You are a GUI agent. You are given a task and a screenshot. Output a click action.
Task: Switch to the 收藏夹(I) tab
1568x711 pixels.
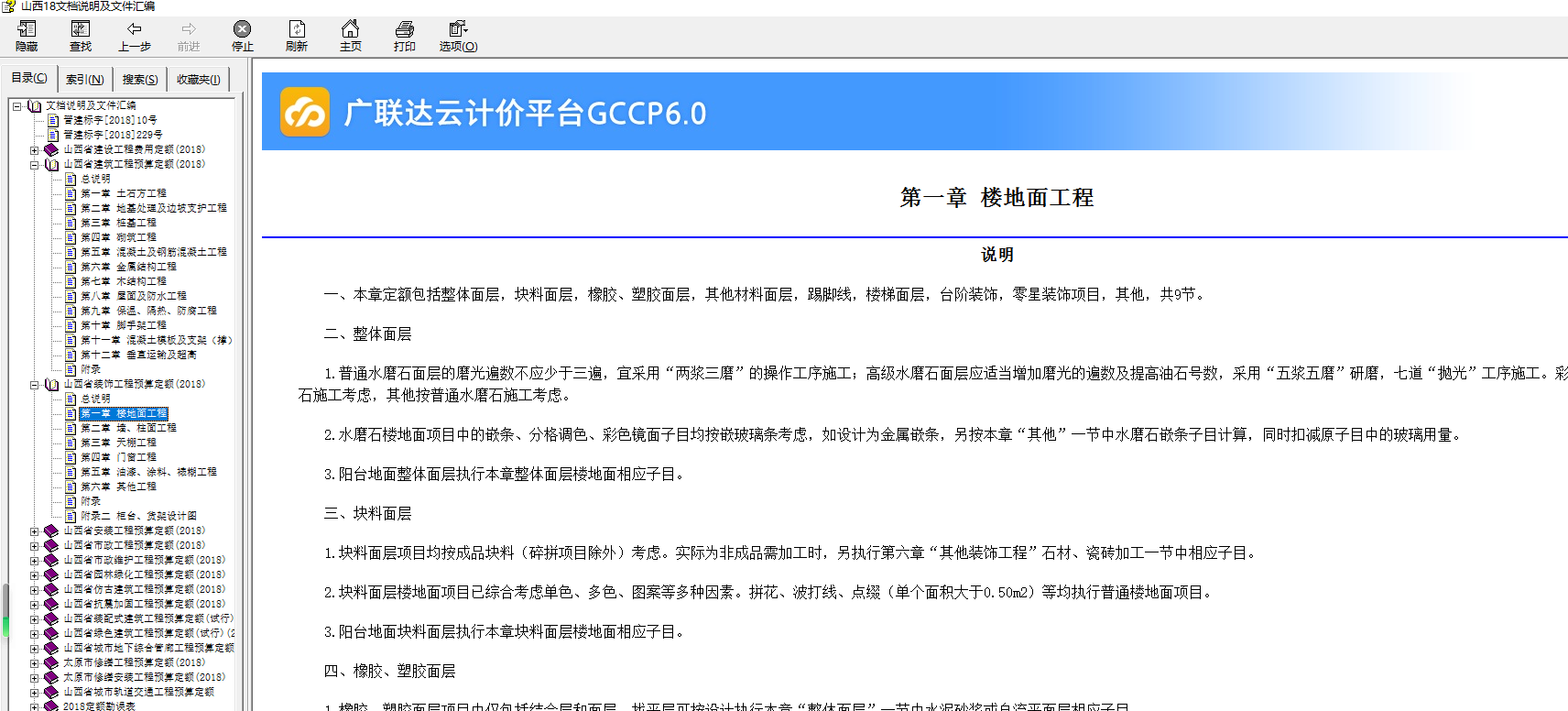pos(199,80)
